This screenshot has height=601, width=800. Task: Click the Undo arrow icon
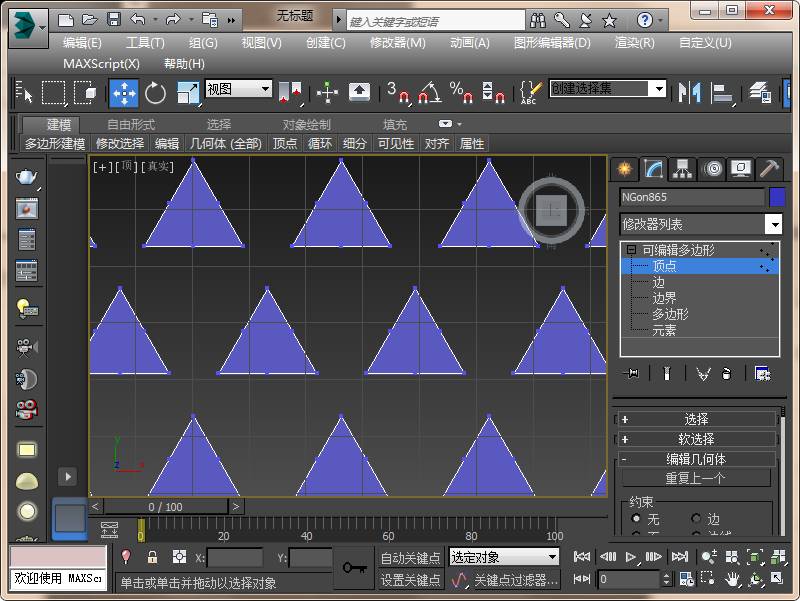tap(138, 20)
